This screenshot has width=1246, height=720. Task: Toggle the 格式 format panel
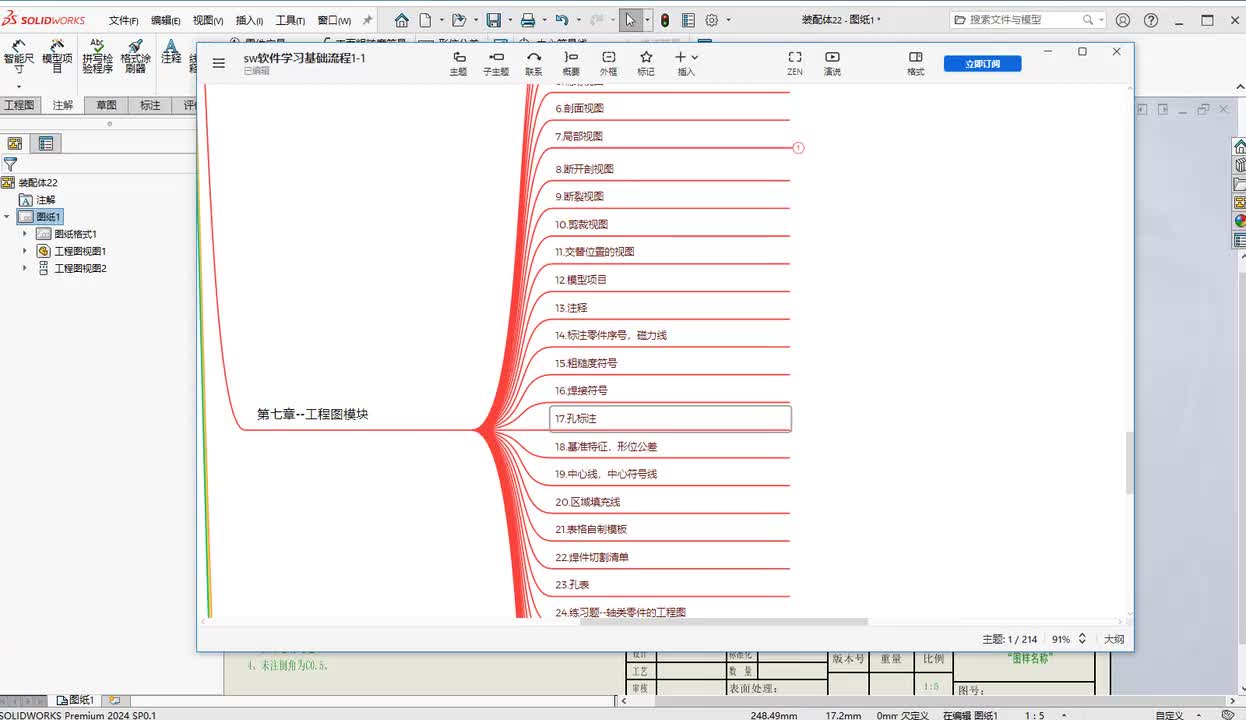click(915, 63)
